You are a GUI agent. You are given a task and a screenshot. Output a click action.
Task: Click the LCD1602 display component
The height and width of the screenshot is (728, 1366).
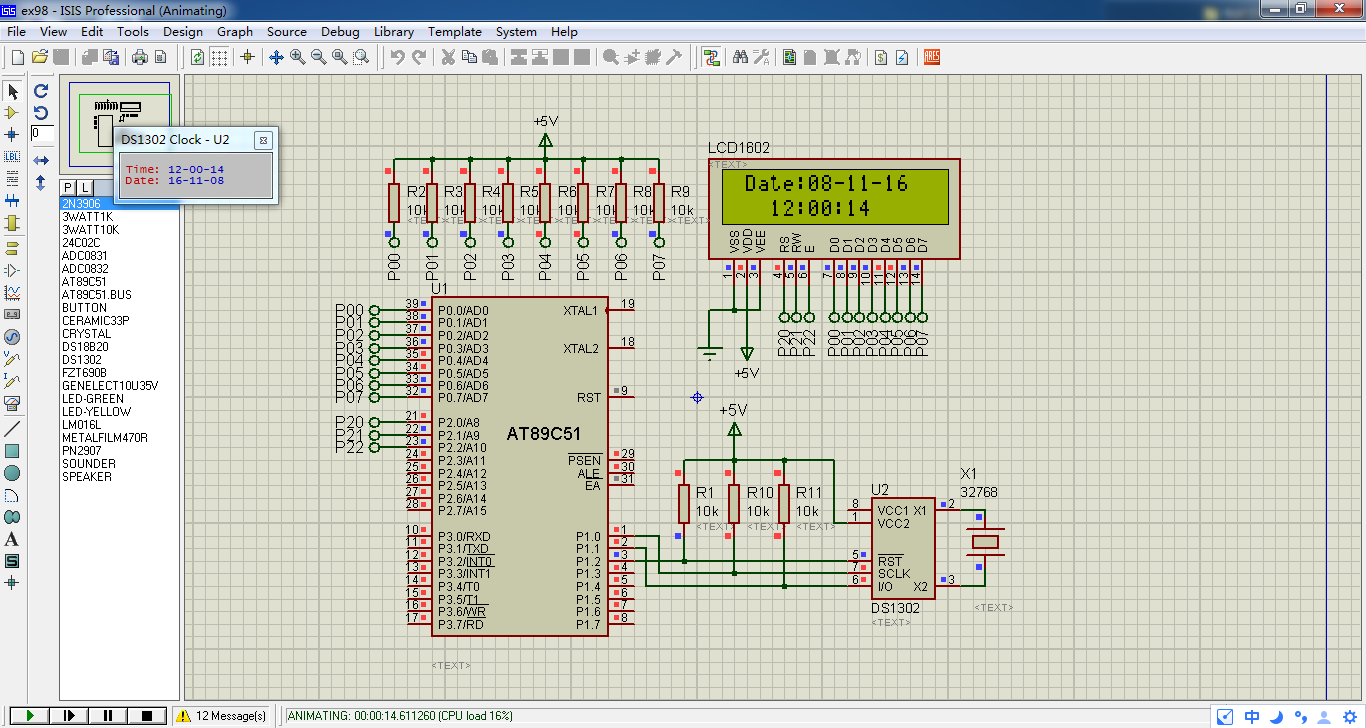pos(833,209)
